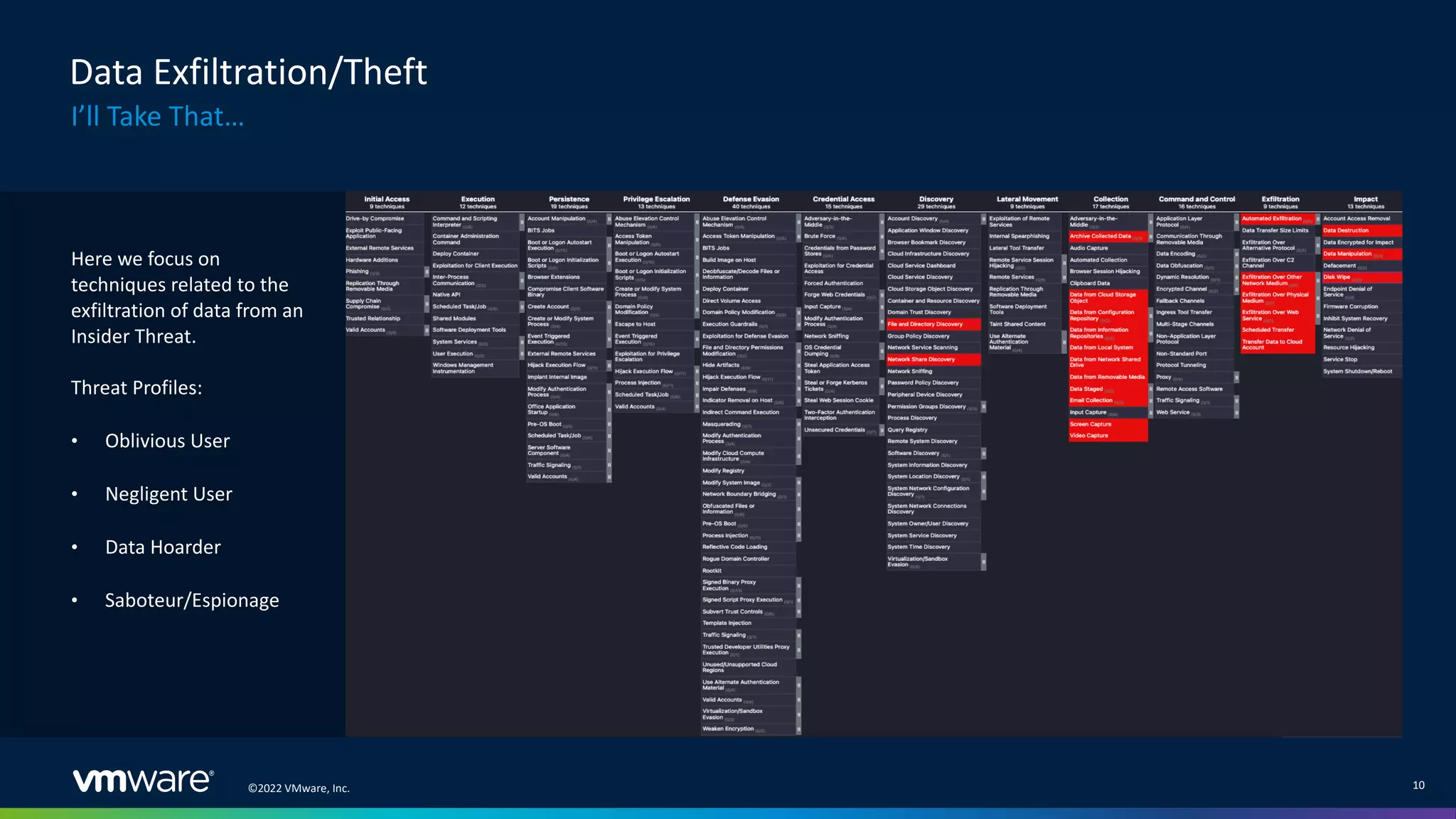
Task: Click Taint Shared Content technique
Action: (1024, 324)
